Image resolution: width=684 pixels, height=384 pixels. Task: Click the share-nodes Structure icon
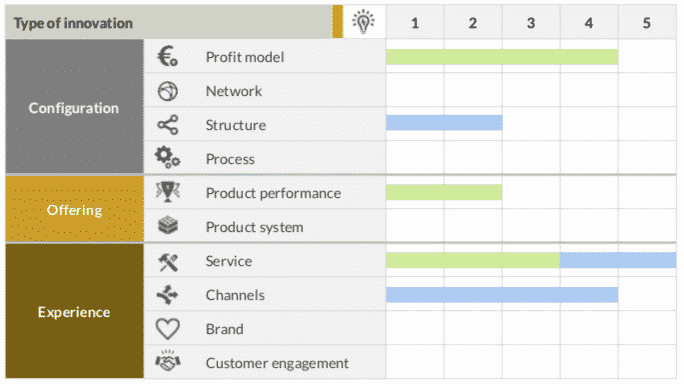(168, 125)
